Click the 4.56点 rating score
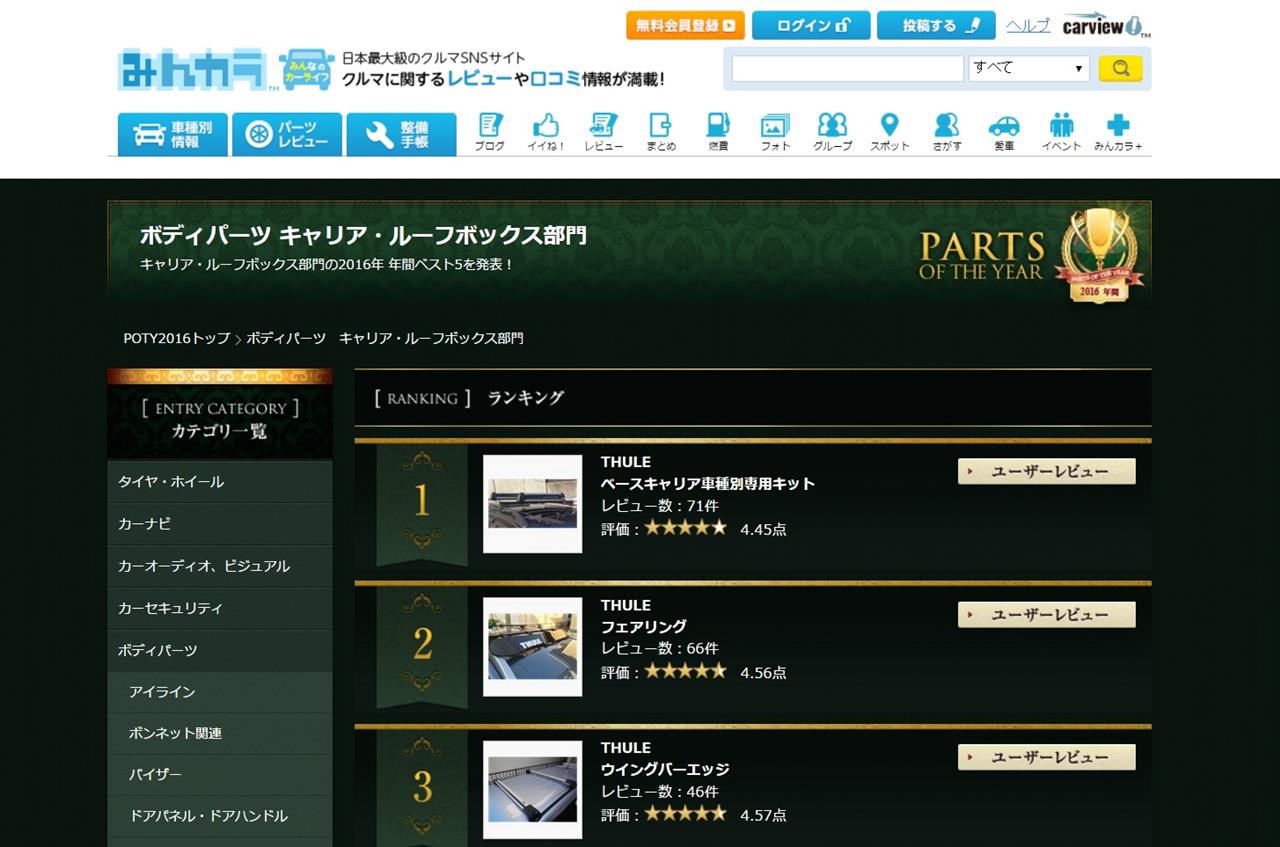 pos(764,672)
